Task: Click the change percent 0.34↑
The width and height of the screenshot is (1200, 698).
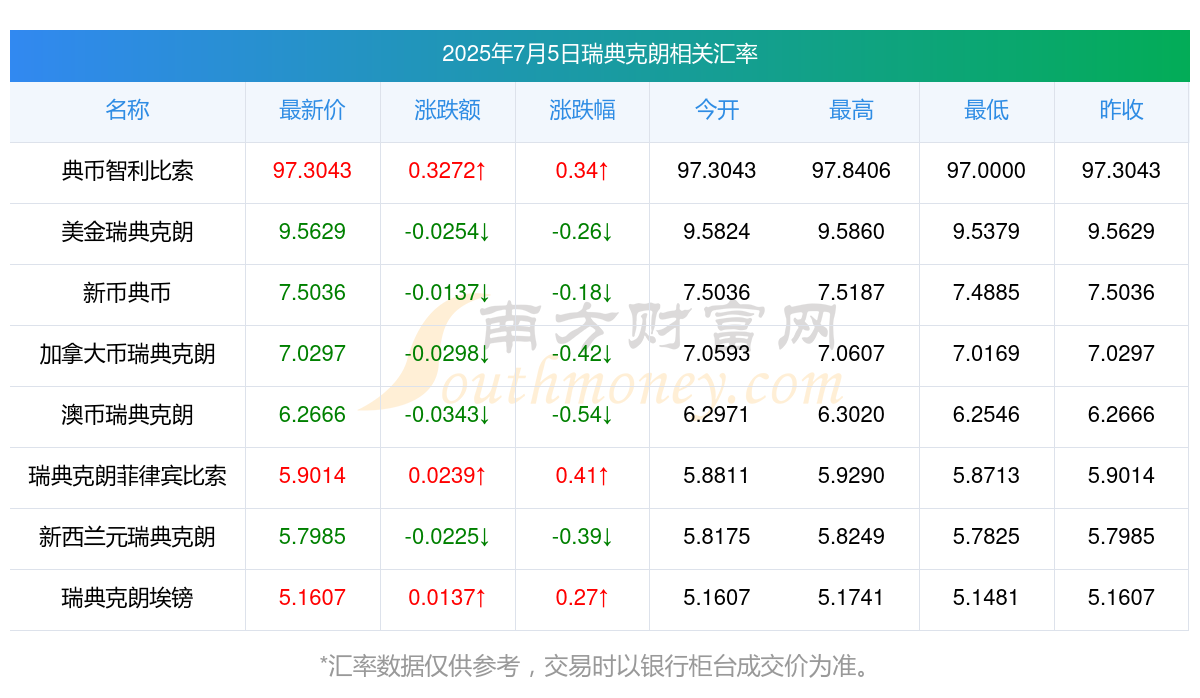Action: (x=582, y=171)
